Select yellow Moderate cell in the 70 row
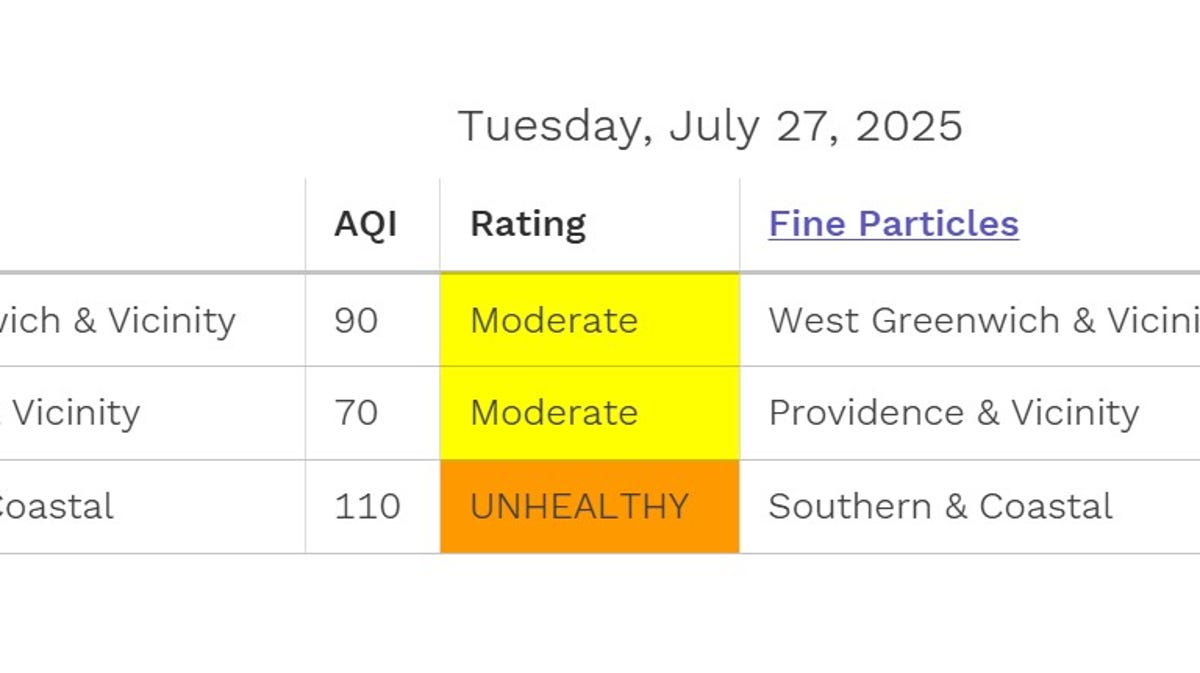 point(590,413)
